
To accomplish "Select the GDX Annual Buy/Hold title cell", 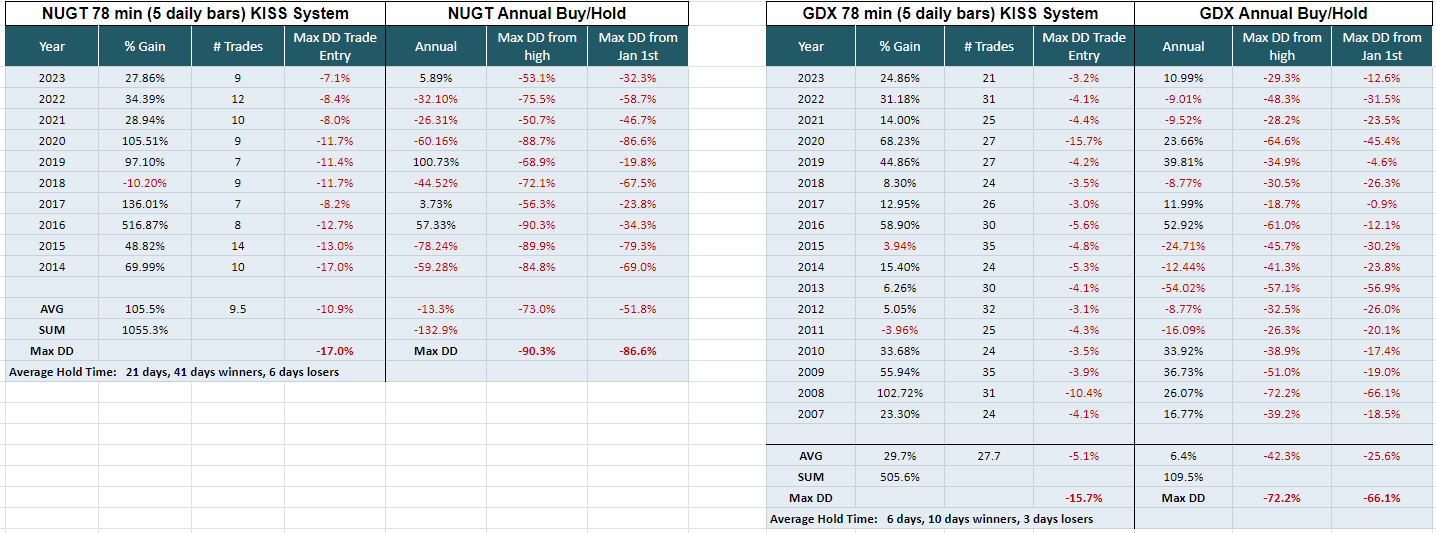I will pyautogui.click(x=1283, y=13).
